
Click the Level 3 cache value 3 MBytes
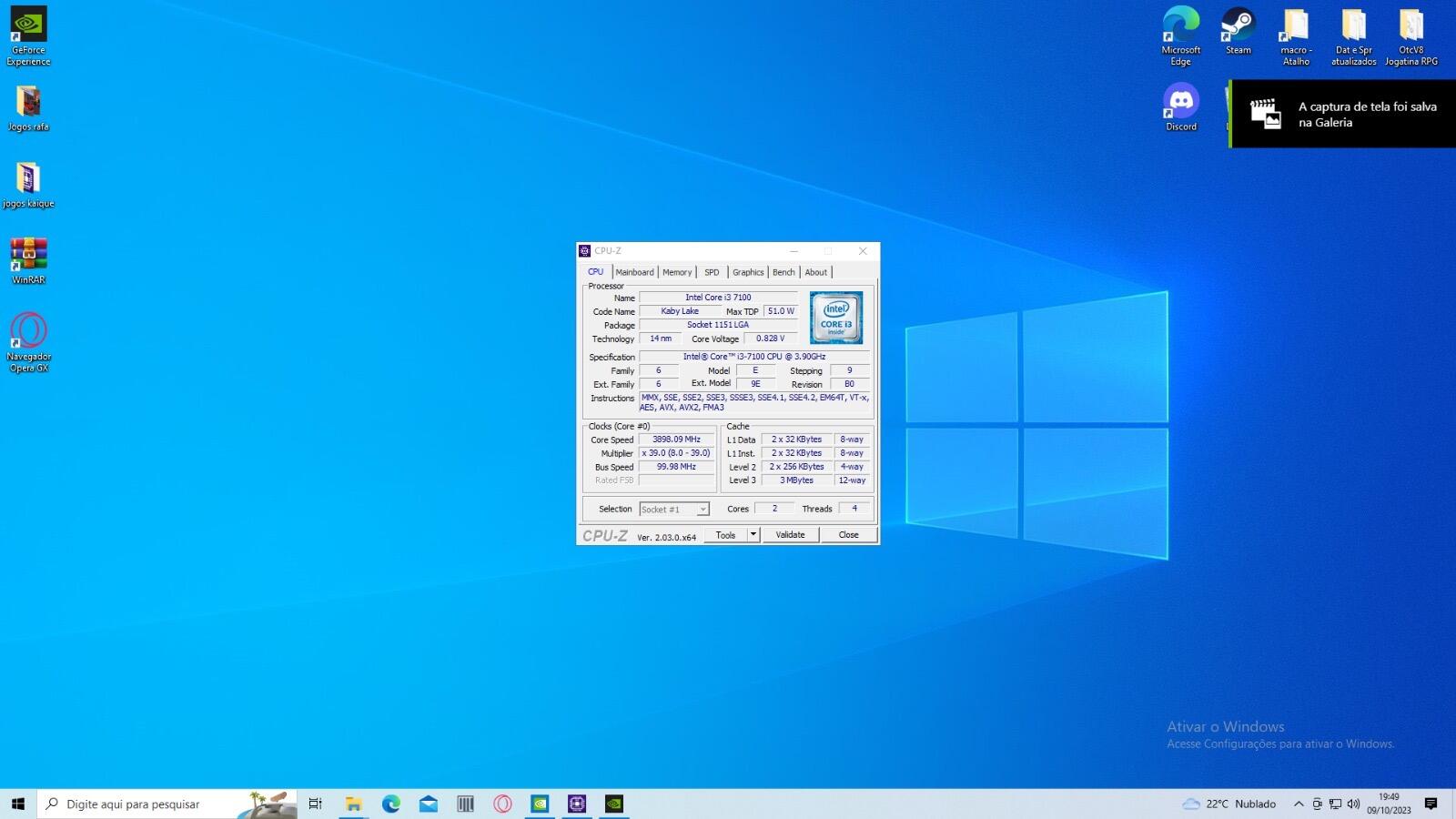pyautogui.click(x=796, y=480)
